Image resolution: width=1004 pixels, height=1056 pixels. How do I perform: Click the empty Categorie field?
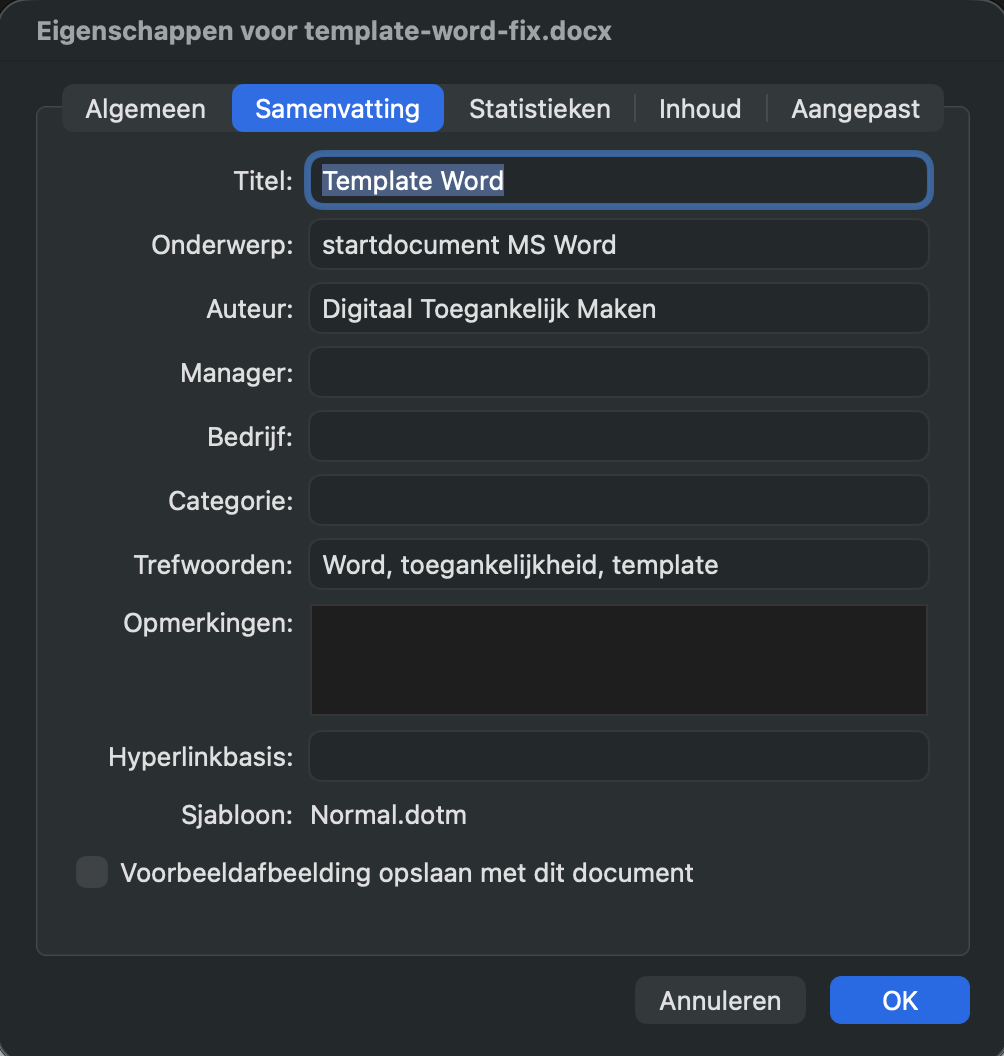tap(618, 500)
